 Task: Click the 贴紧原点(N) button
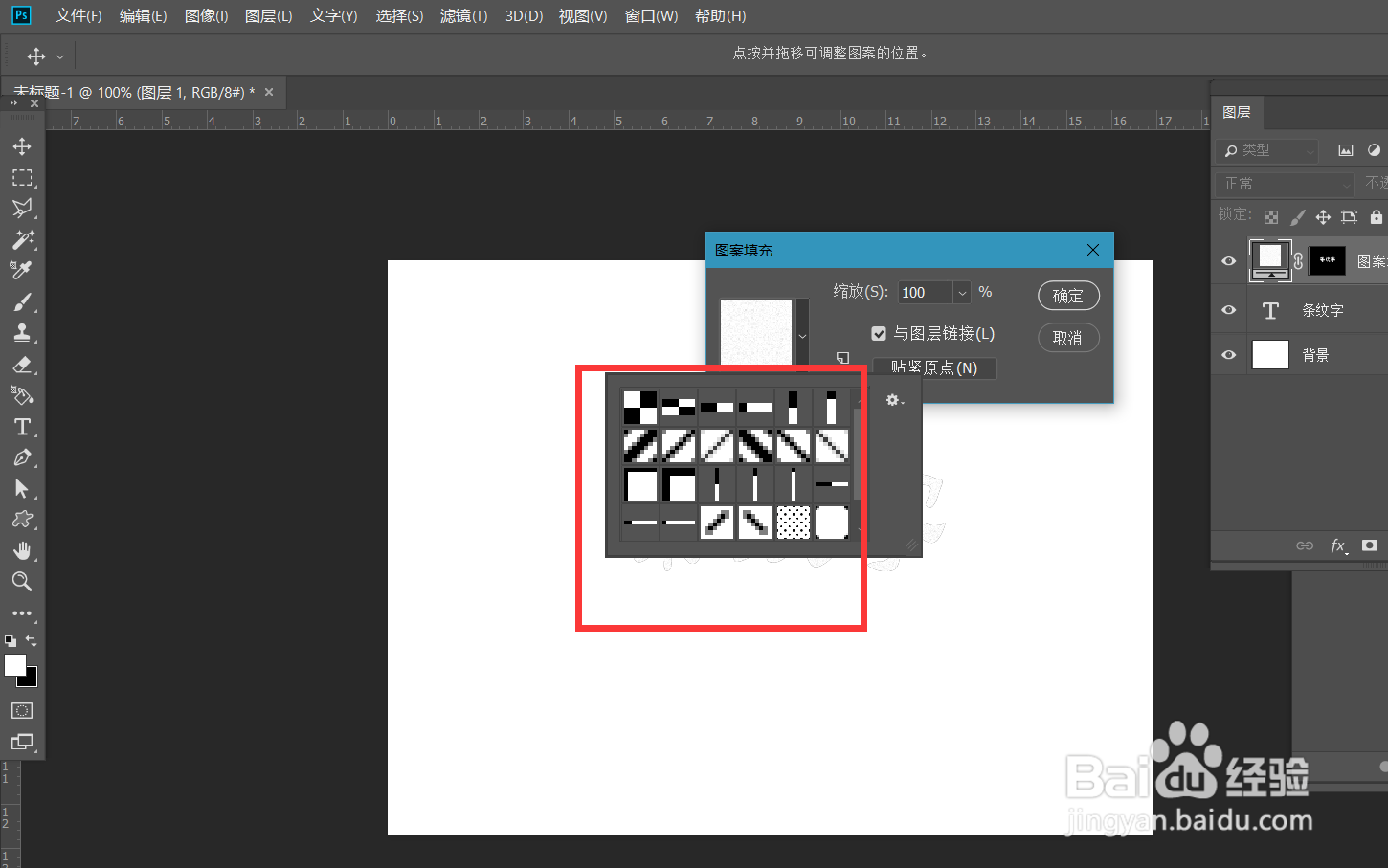pyautogui.click(x=934, y=367)
